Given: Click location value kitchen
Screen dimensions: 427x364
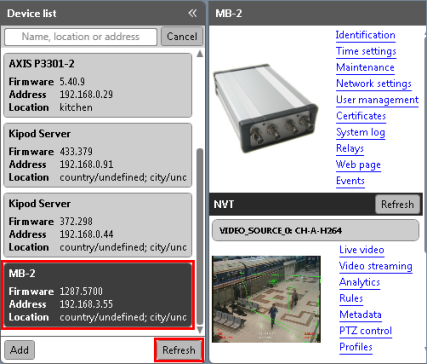Looking at the screenshot, I should tap(76, 108).
